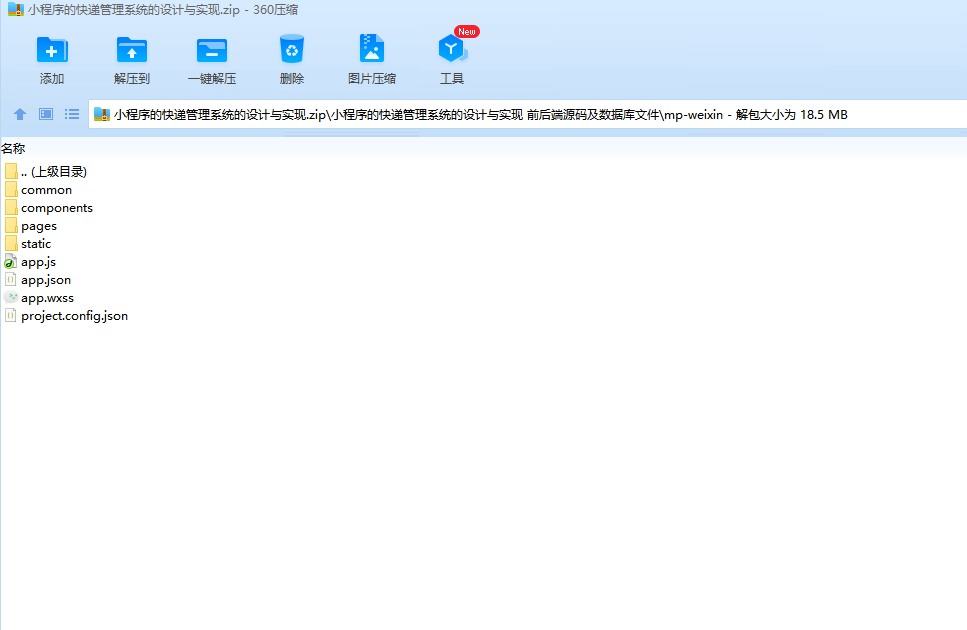The height and width of the screenshot is (630, 967).
Task: Open the 工具 (Tools) icon with New badge
Action: (x=452, y=49)
